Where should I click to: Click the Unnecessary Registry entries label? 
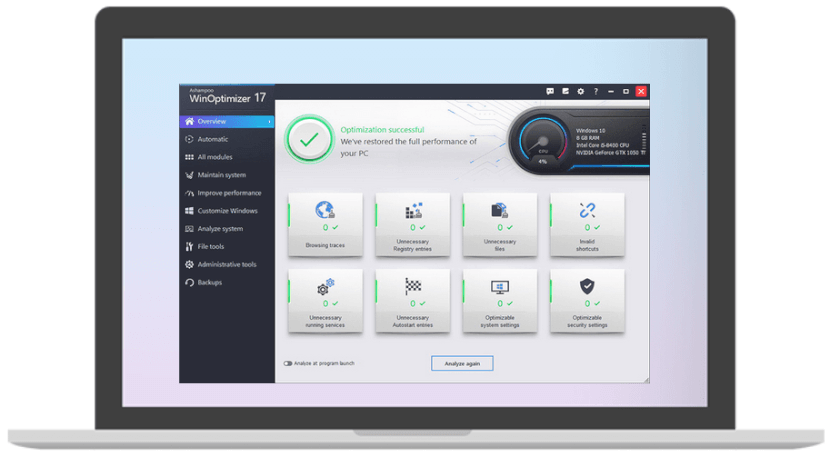click(412, 245)
